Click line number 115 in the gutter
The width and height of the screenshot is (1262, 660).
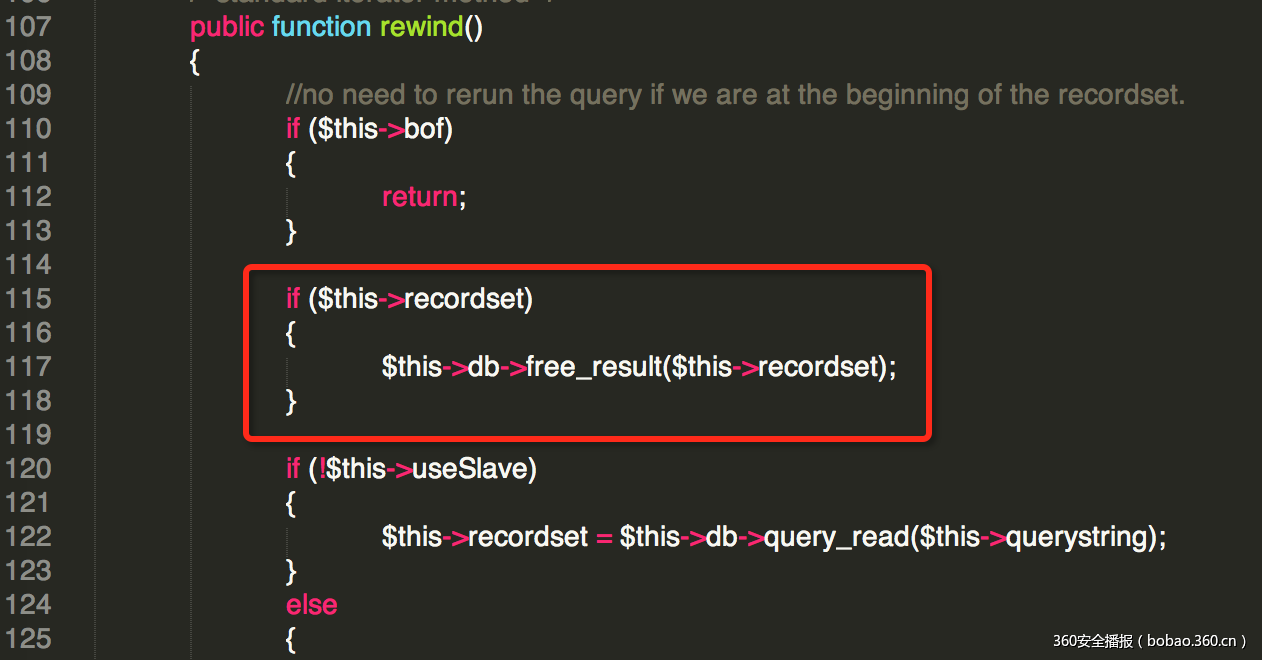pos(28,299)
